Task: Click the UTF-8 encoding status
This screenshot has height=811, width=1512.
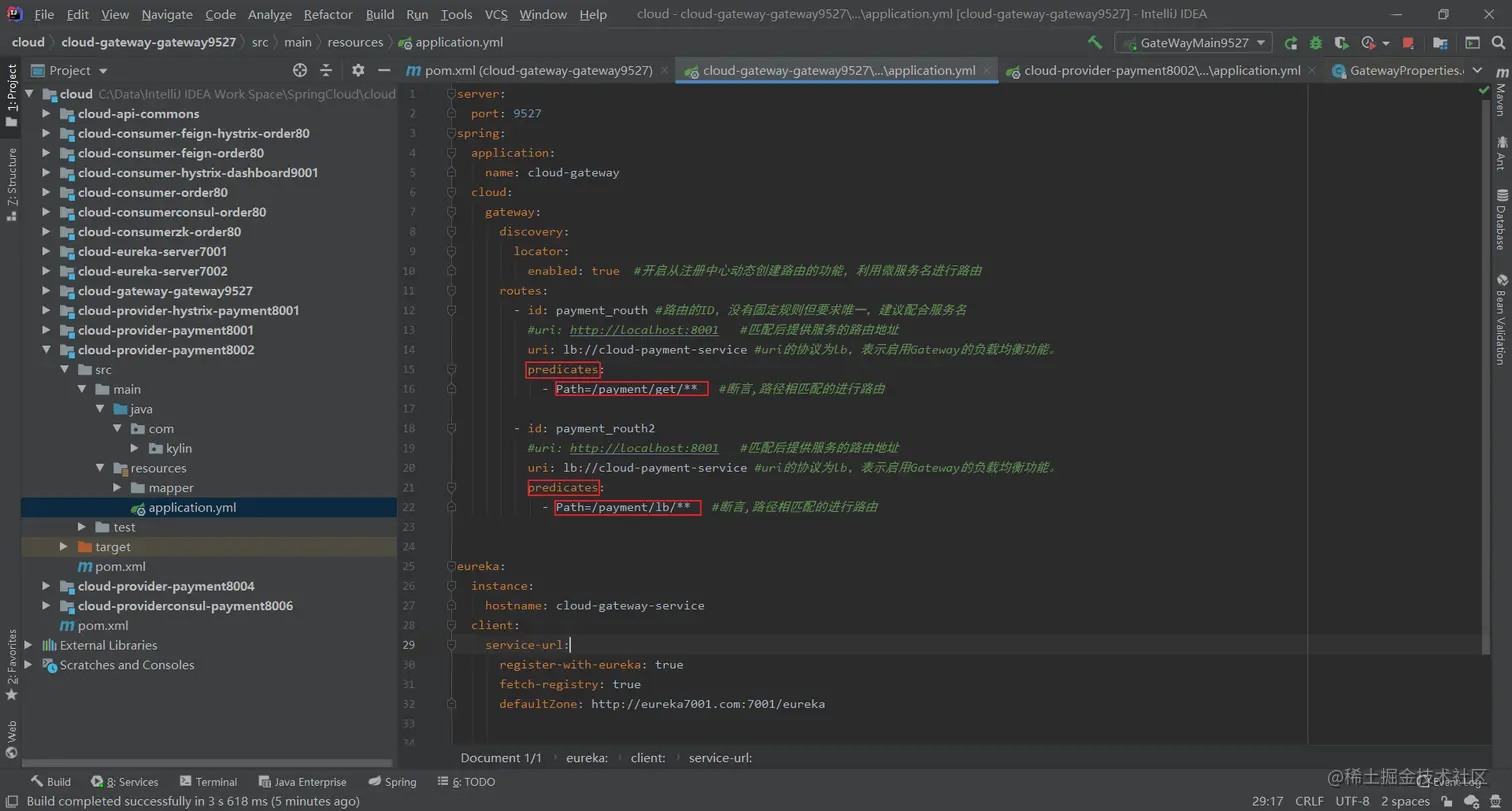Action: coord(1352,801)
